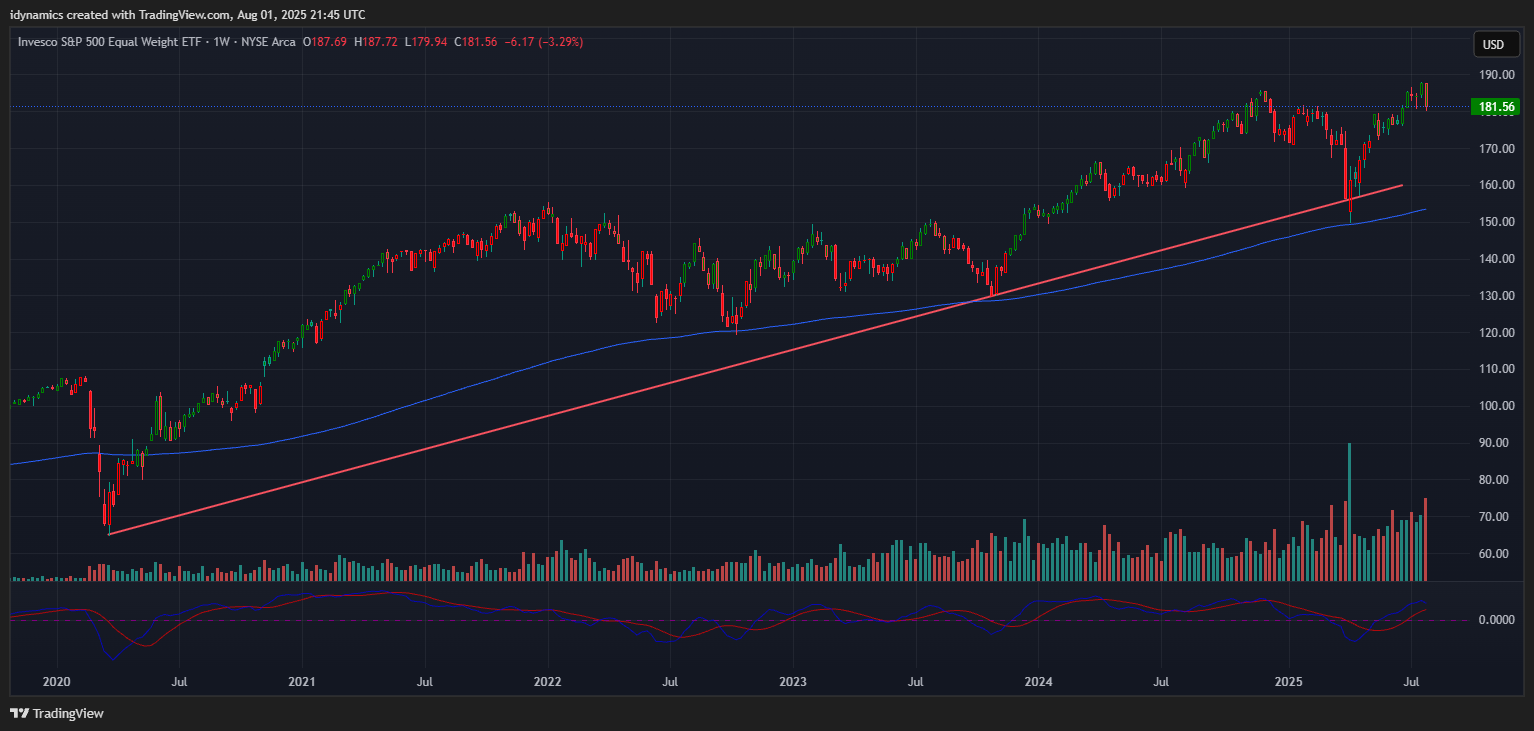Click the Jul label between 2023 and 2024
The height and width of the screenshot is (731, 1534).
pyautogui.click(x=915, y=682)
